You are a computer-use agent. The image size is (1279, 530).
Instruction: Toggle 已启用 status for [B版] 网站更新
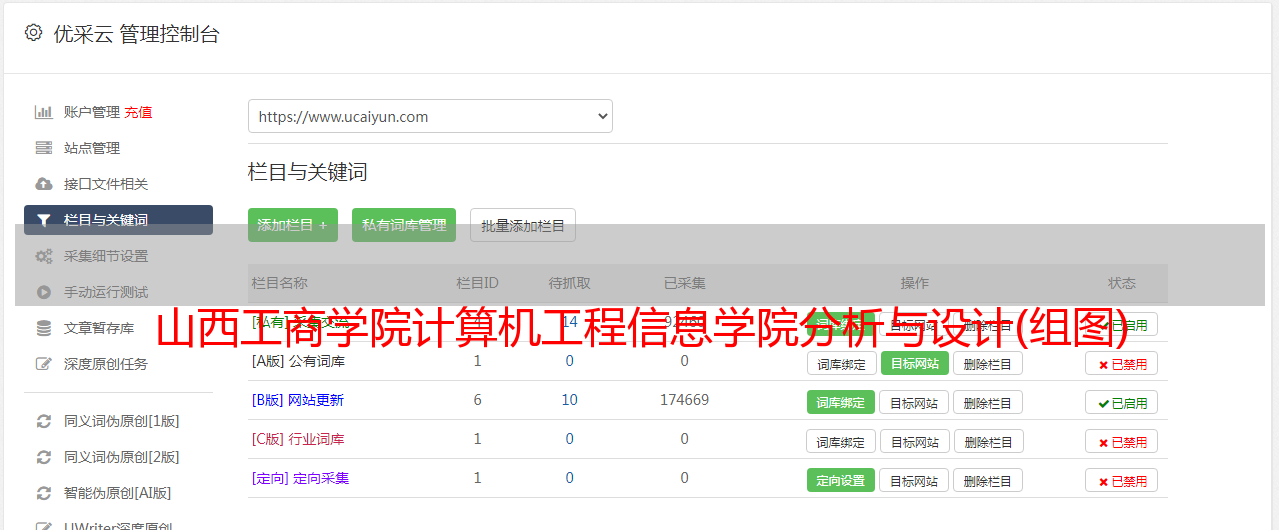pyautogui.click(x=1122, y=402)
